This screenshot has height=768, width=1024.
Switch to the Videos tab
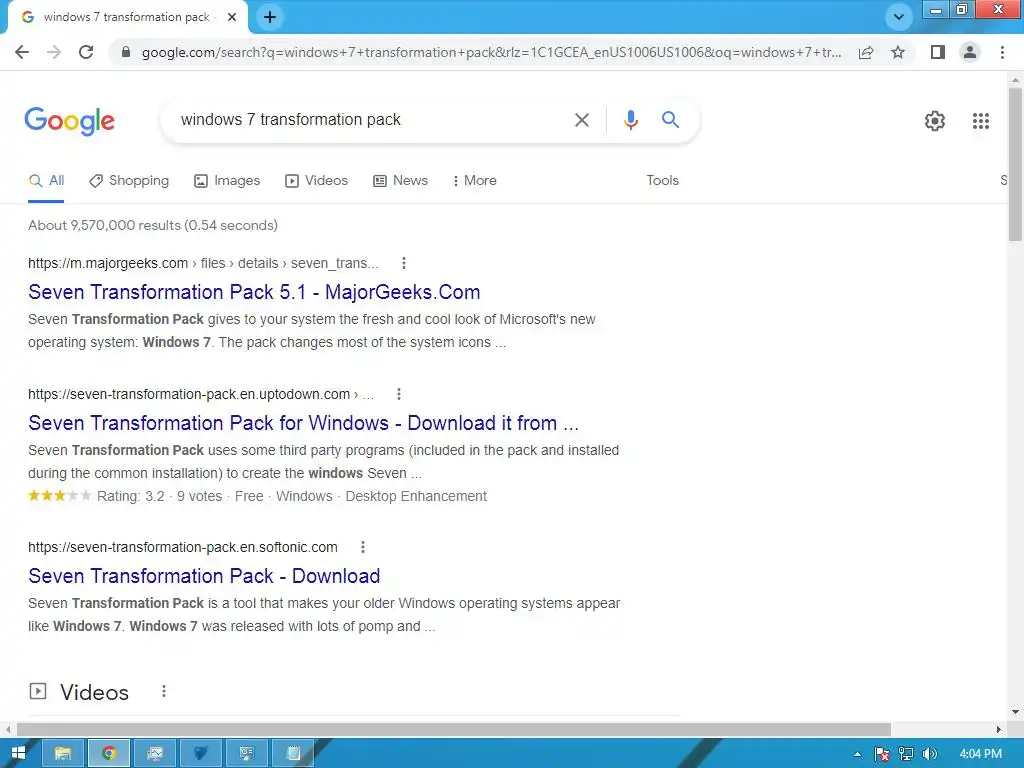[x=317, y=181]
